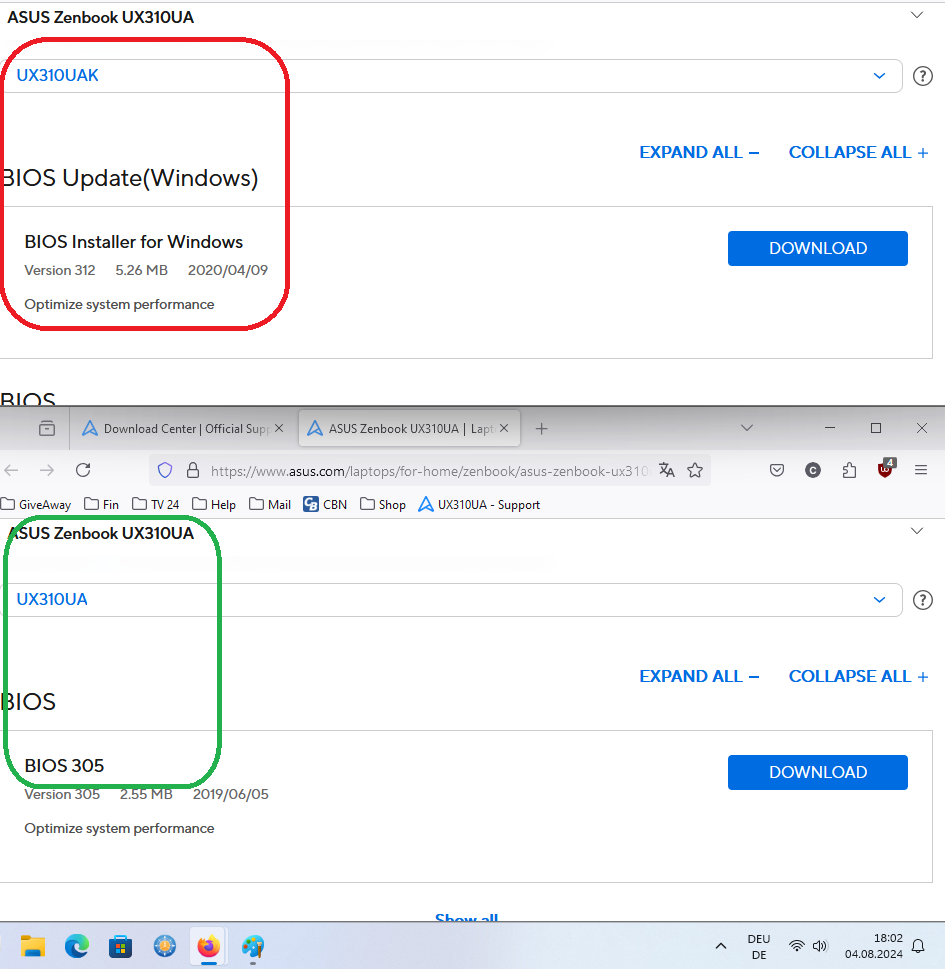
Task: Show help for the UX310UA model selector
Action: pos(923,599)
